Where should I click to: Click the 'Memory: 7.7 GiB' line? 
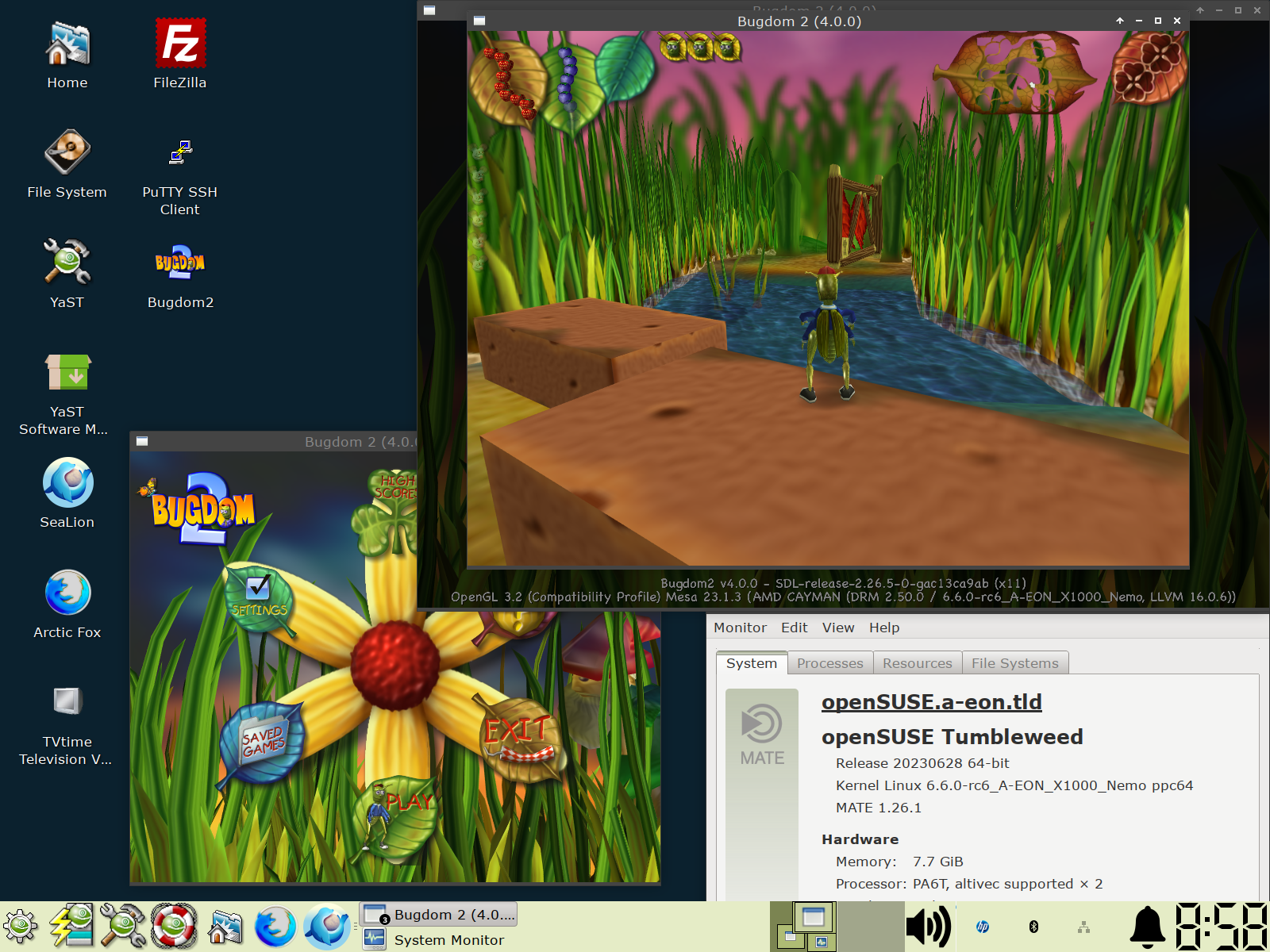(x=899, y=862)
